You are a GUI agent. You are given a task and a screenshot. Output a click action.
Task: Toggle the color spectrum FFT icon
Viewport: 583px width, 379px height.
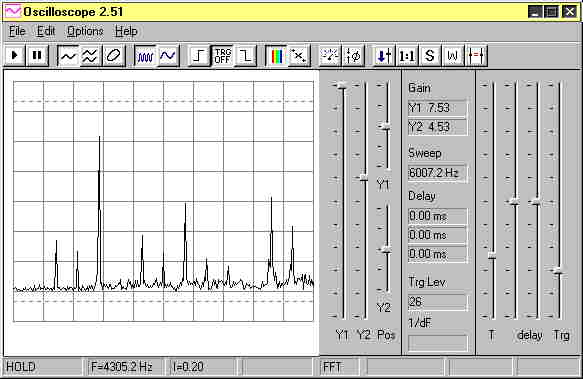[x=277, y=56]
